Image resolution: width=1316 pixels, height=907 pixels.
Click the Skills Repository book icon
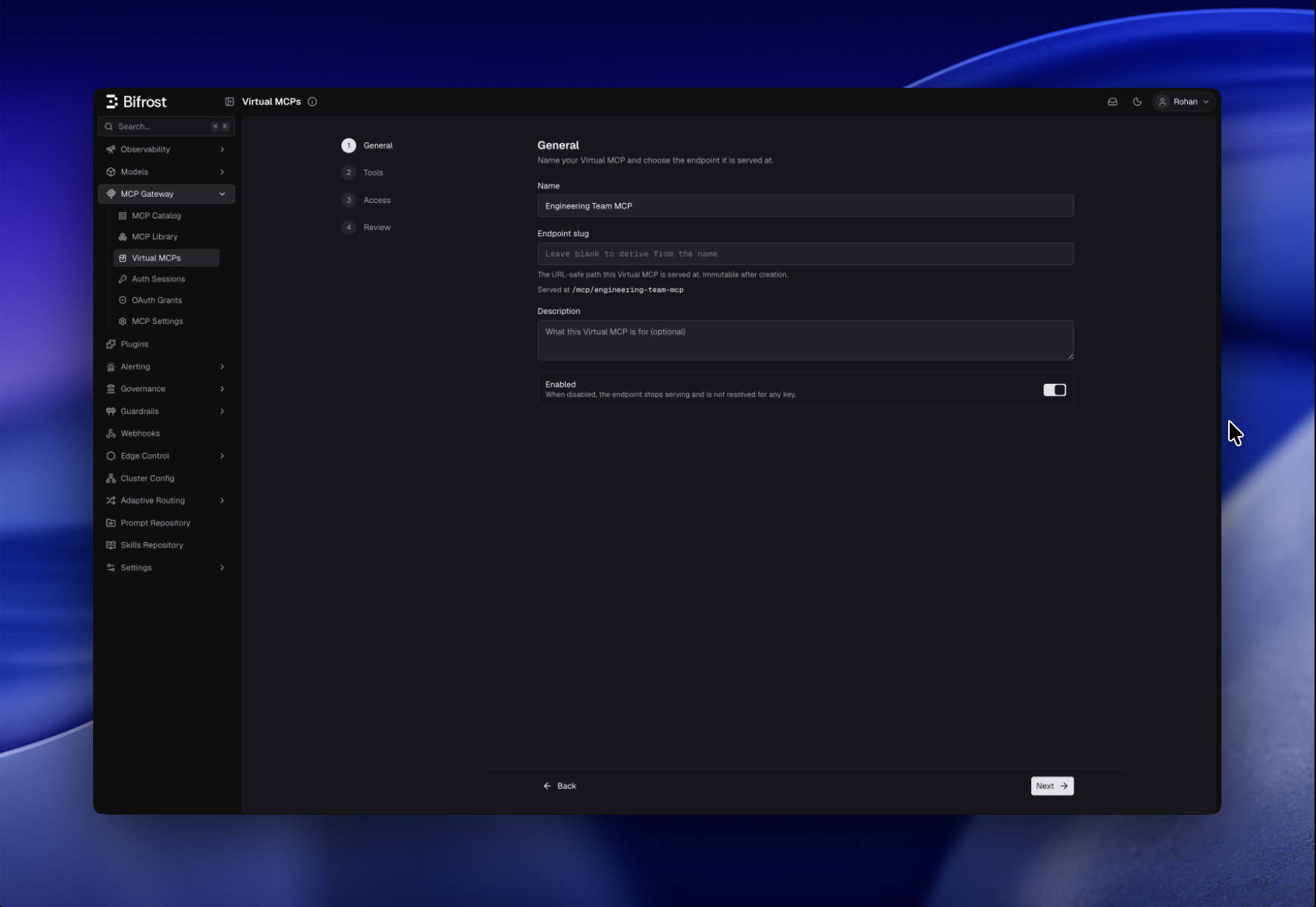click(111, 546)
